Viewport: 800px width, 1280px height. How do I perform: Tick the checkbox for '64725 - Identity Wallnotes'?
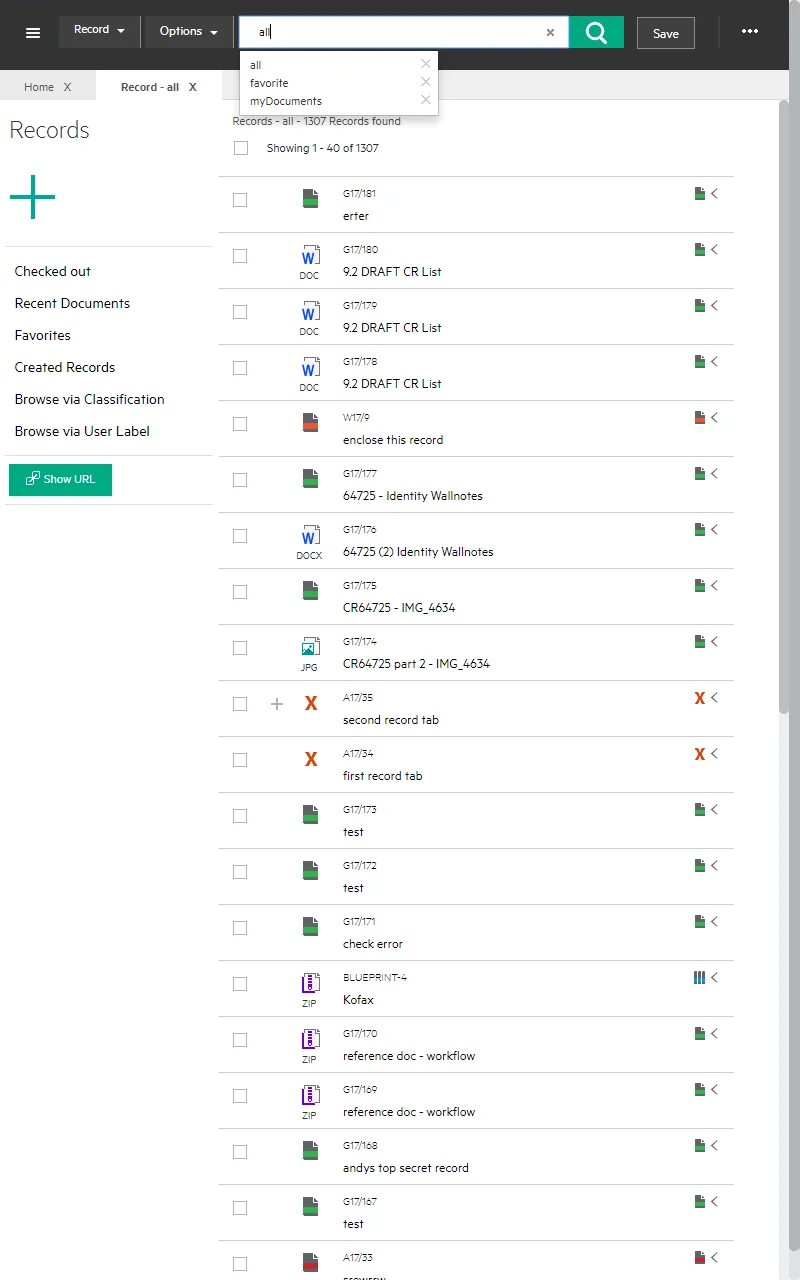240,480
